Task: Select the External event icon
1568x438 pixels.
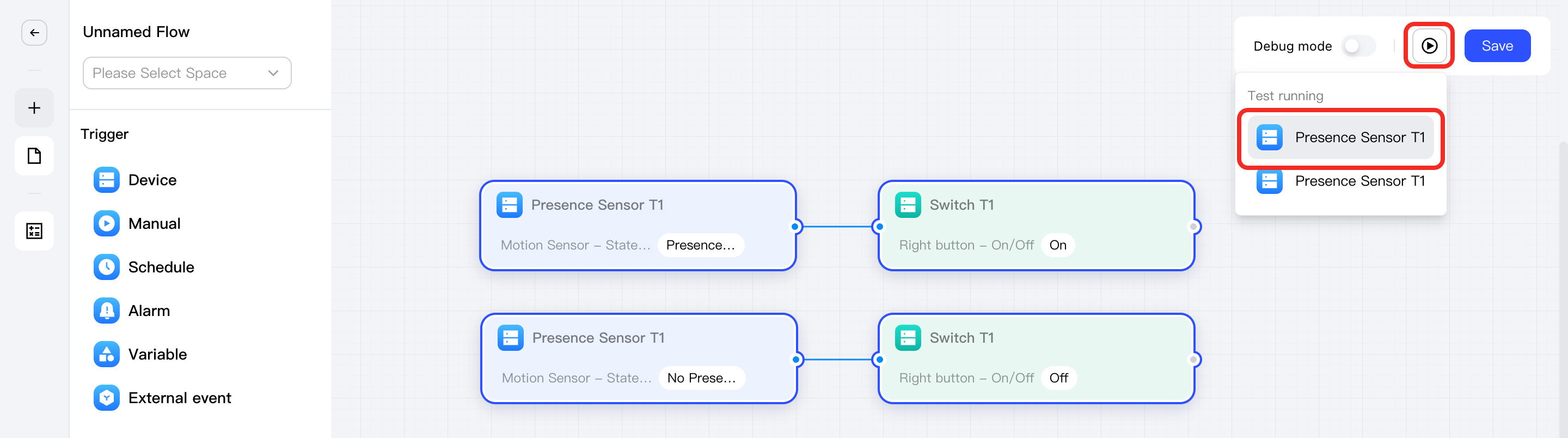Action: 107,398
